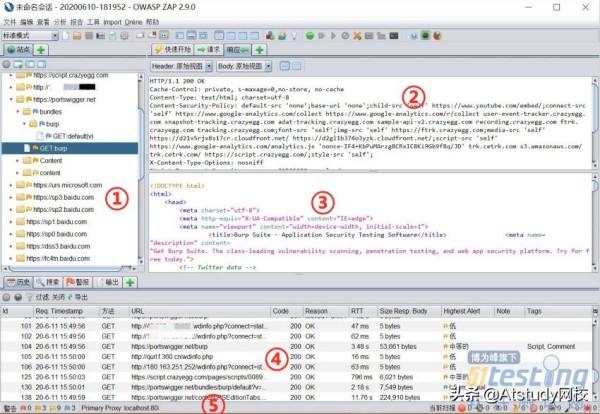Switch to the 搜索 tab
Viewport: 600px width, 414px height.
[48, 282]
